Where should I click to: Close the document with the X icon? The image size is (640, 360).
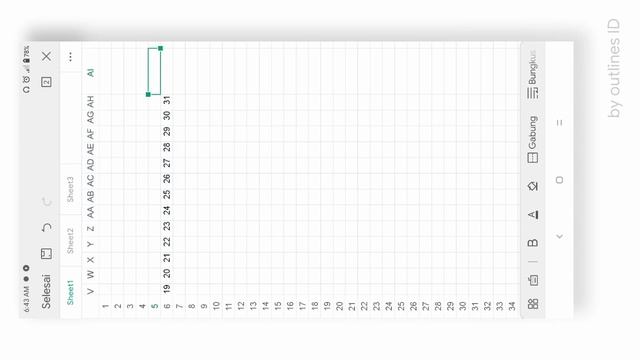coord(47,56)
